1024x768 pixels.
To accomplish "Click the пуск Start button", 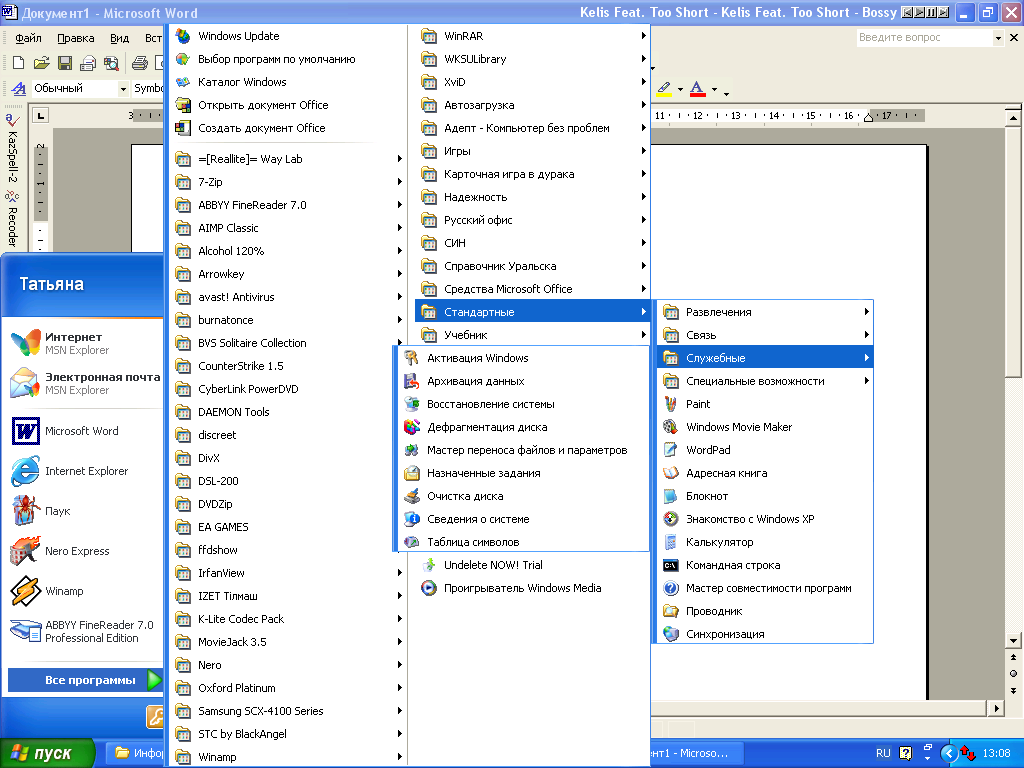I will coord(47,753).
